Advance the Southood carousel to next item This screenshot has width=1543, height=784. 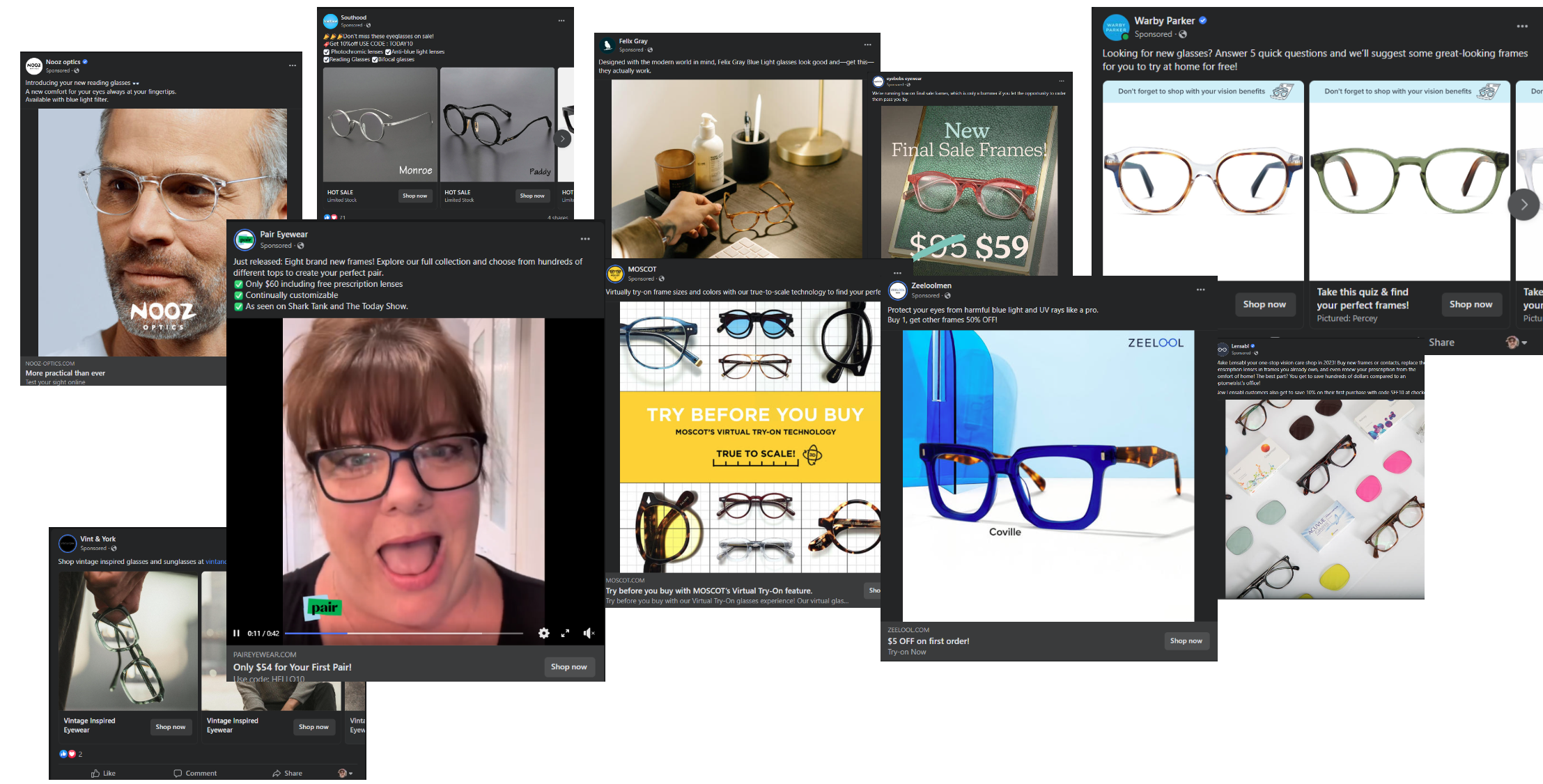[562, 139]
